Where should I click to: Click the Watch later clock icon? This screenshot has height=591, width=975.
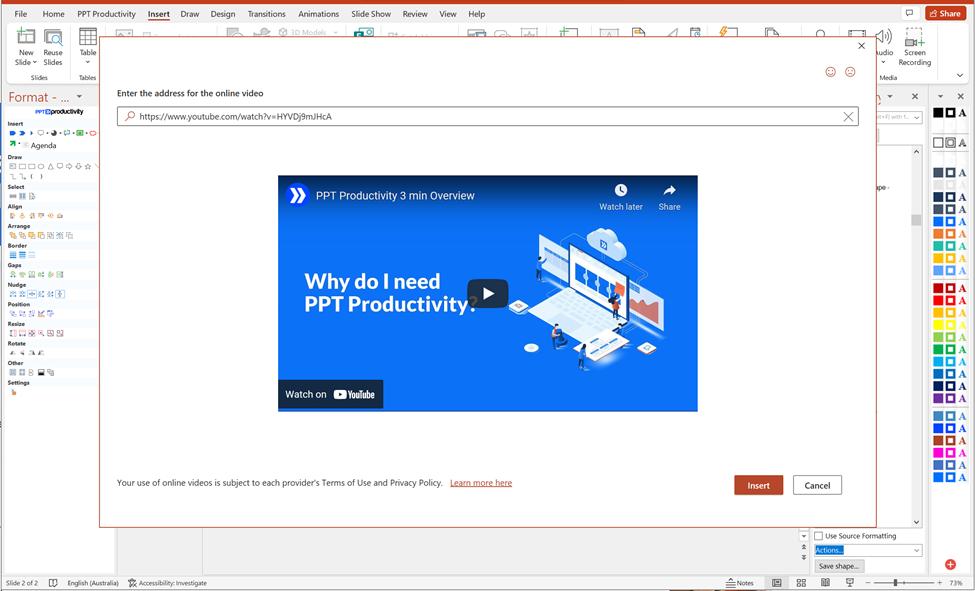621,190
